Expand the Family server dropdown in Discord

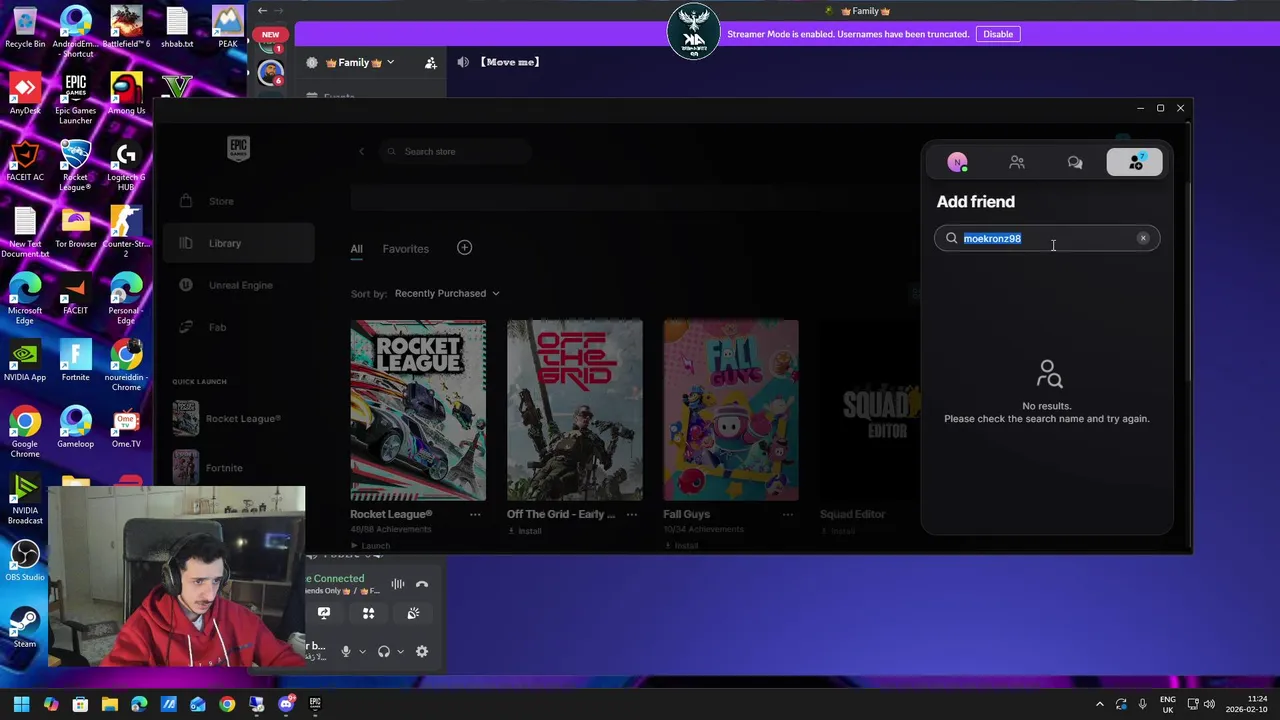click(390, 62)
